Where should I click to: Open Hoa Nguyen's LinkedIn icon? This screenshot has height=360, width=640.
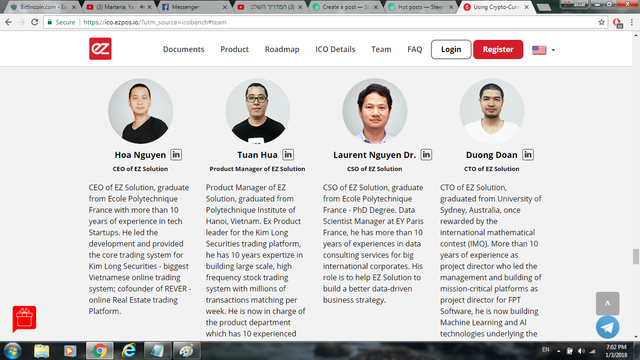(x=176, y=155)
